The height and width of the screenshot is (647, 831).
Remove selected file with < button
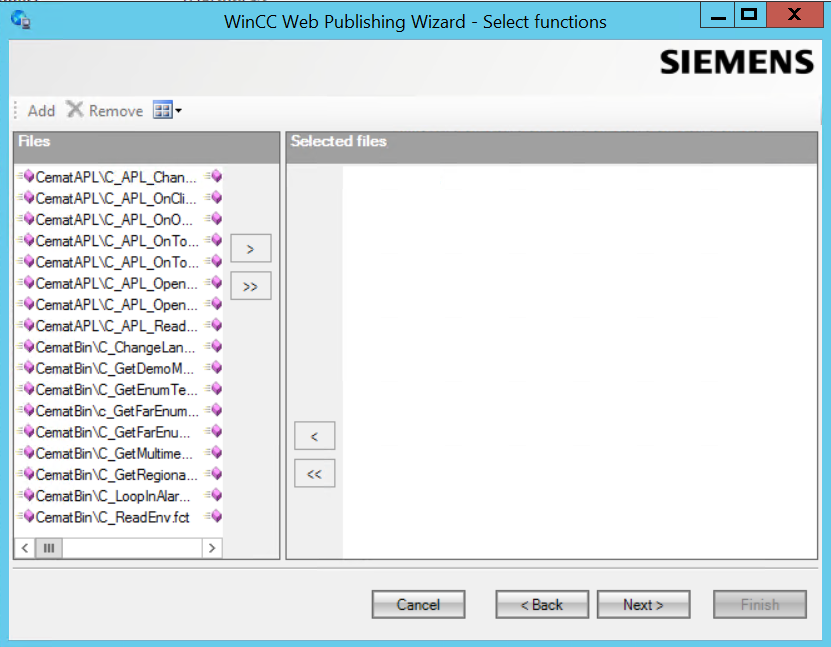(314, 436)
